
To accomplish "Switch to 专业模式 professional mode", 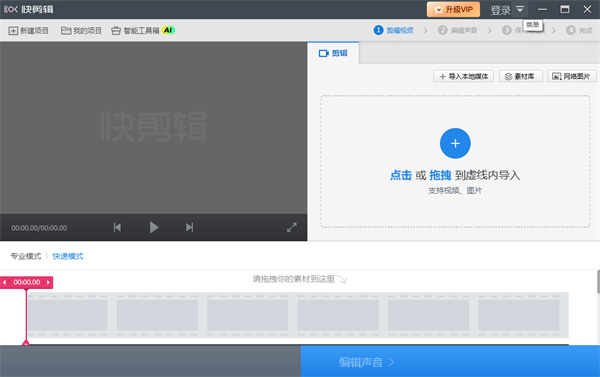I will point(26,256).
